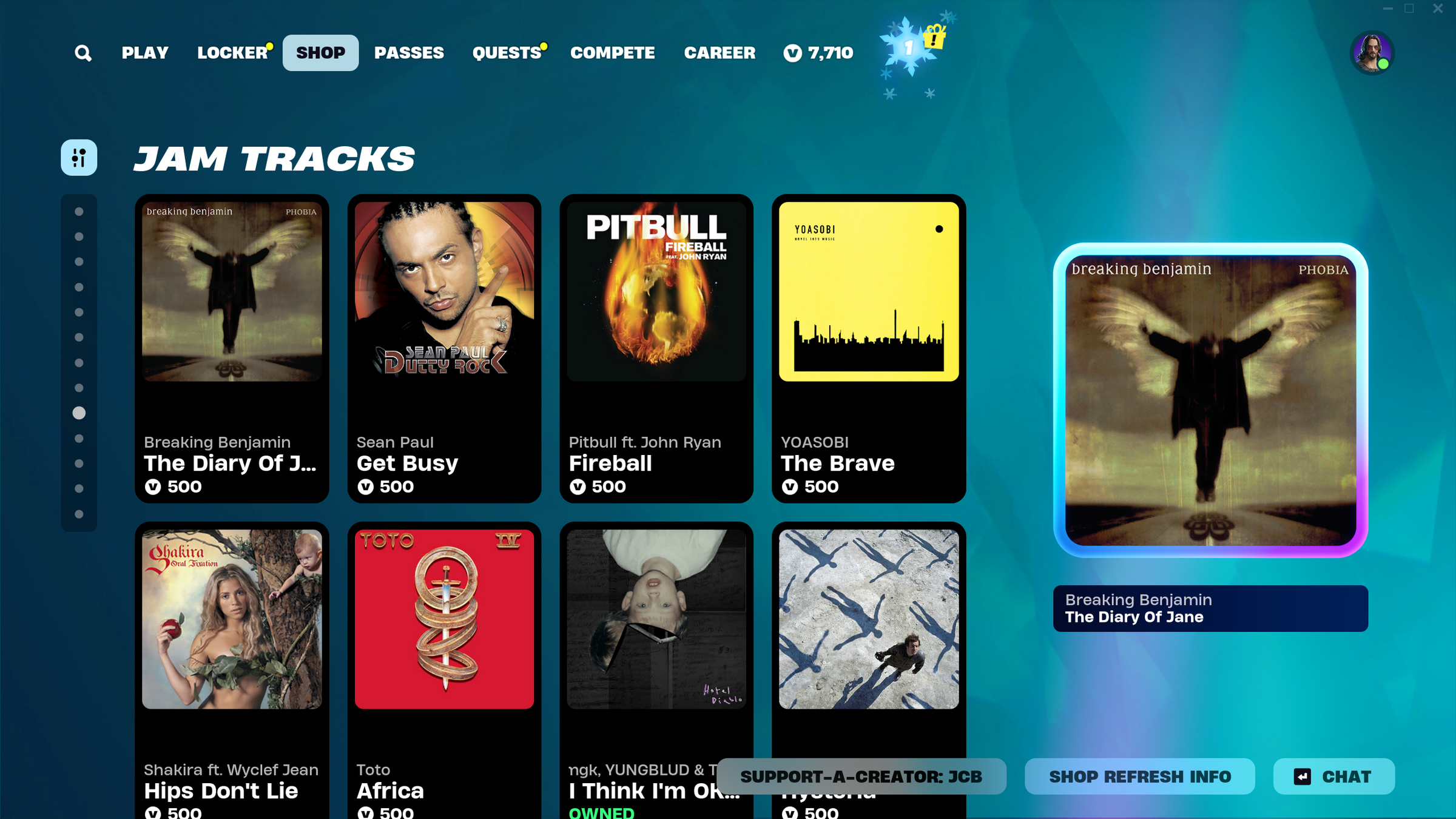
Task: Click SHOP REFRESH INFO button
Action: (1140, 777)
